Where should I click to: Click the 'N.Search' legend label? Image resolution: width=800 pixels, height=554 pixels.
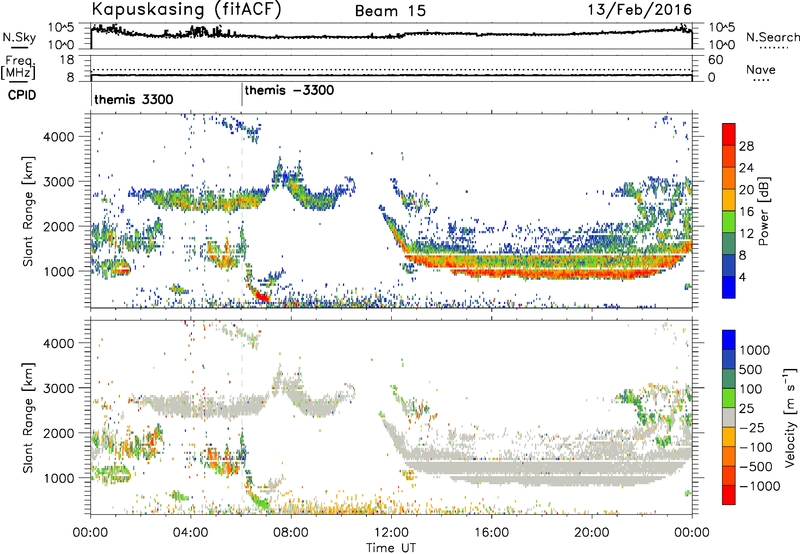point(772,37)
